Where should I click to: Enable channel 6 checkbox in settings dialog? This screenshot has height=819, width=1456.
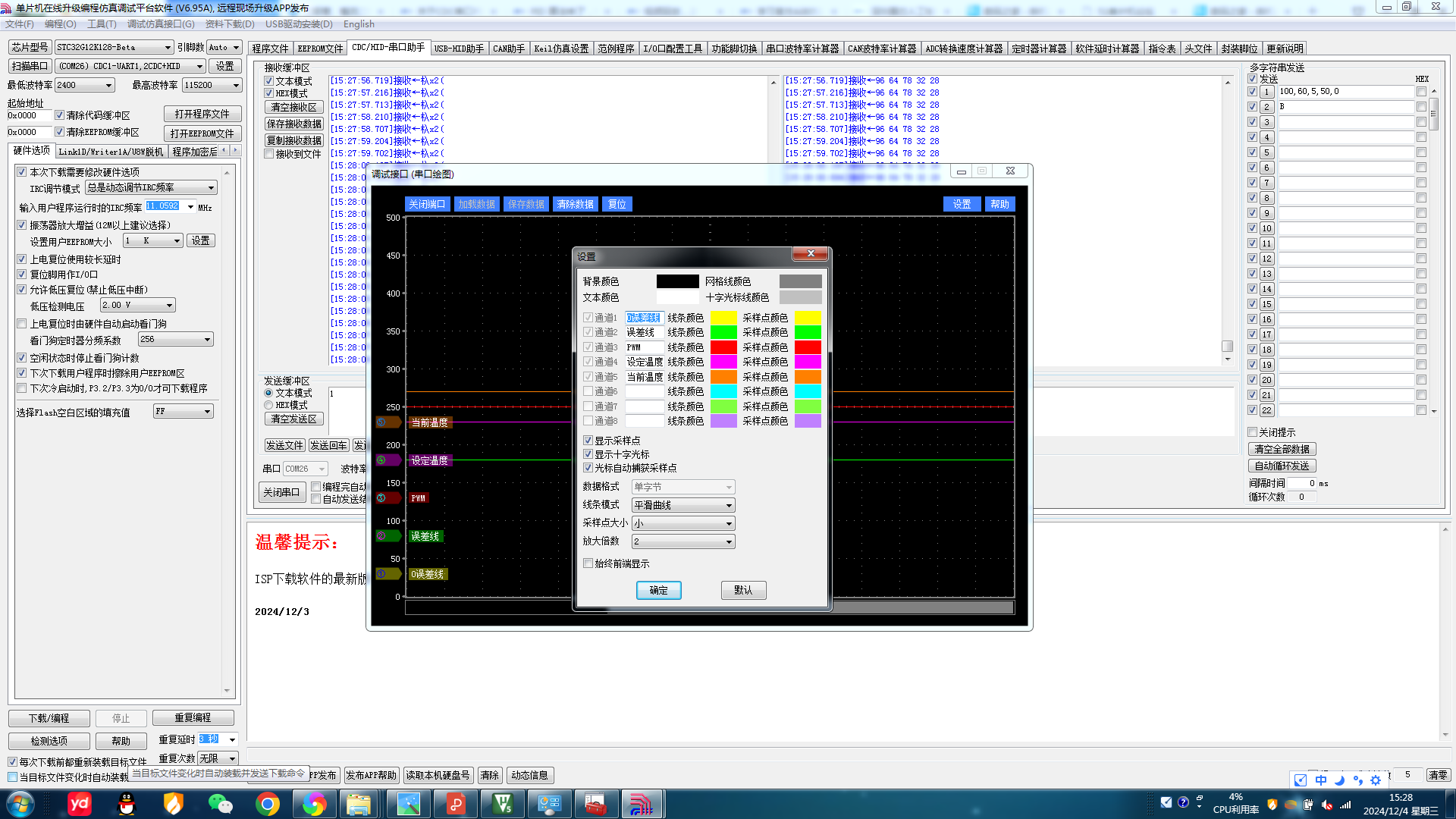[x=588, y=391]
